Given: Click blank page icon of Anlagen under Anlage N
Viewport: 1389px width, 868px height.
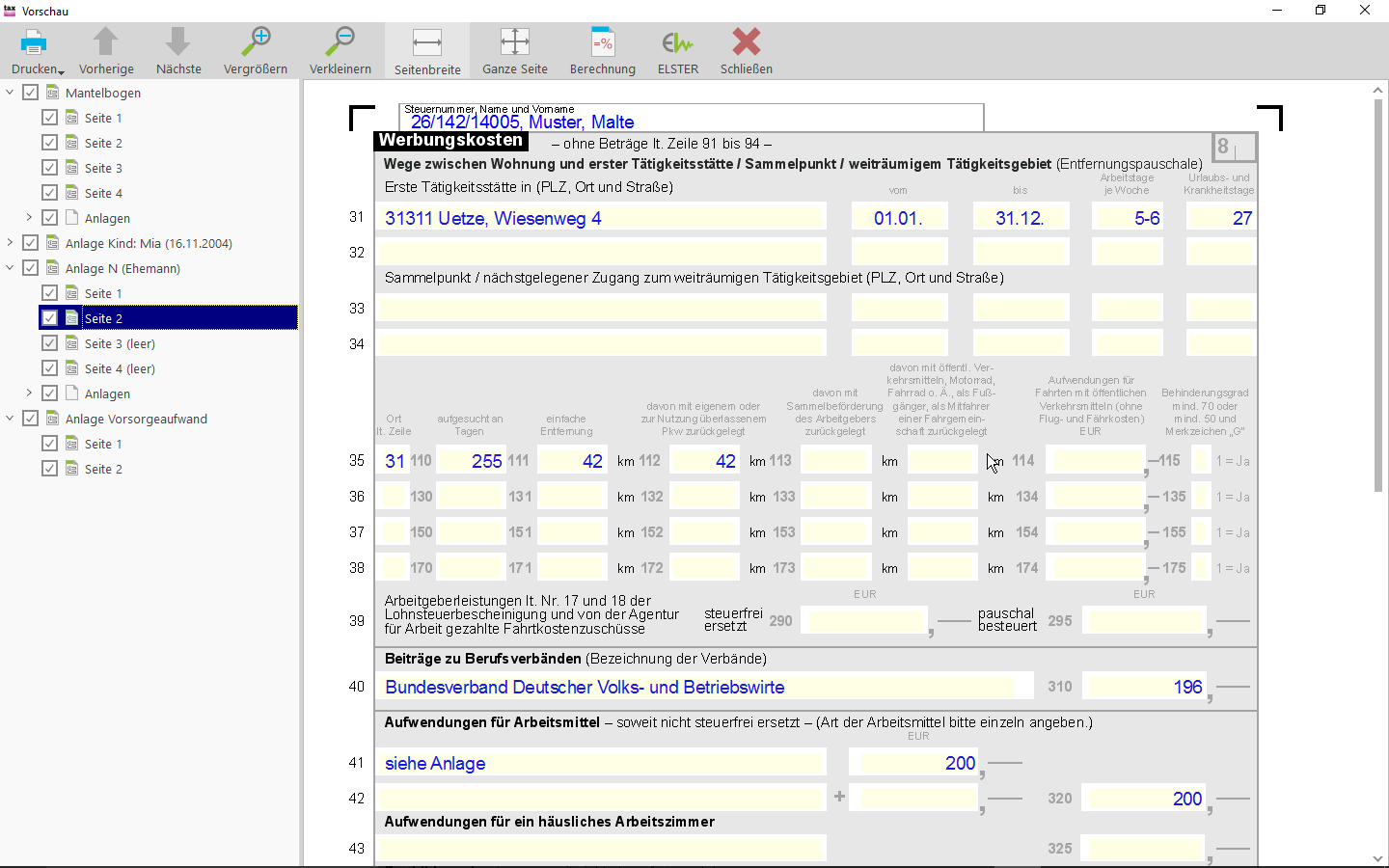Looking at the screenshot, I should coord(72,393).
